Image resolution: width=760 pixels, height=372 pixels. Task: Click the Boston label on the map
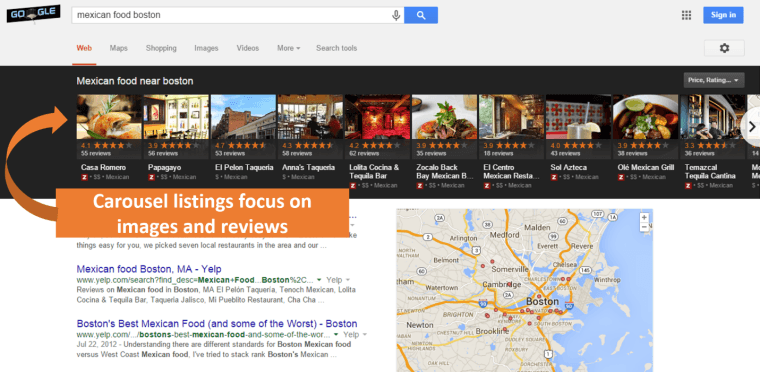coord(542,302)
